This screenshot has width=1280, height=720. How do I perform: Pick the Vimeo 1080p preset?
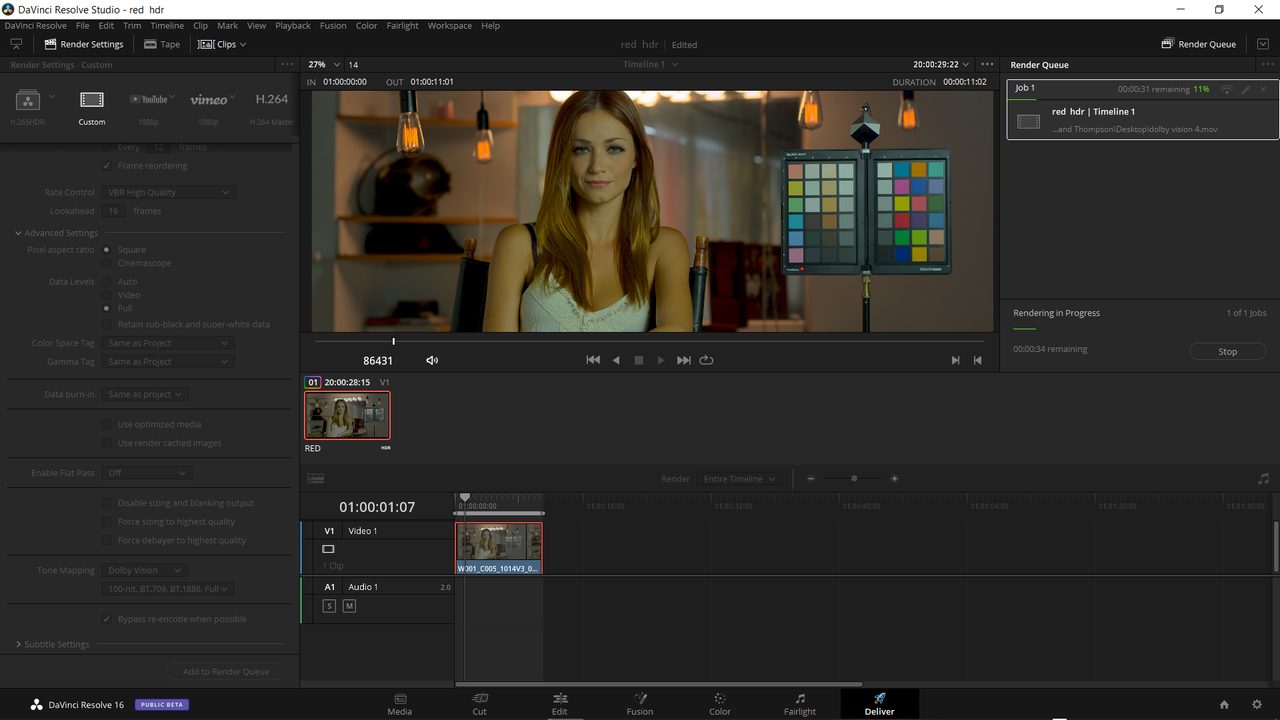209,107
